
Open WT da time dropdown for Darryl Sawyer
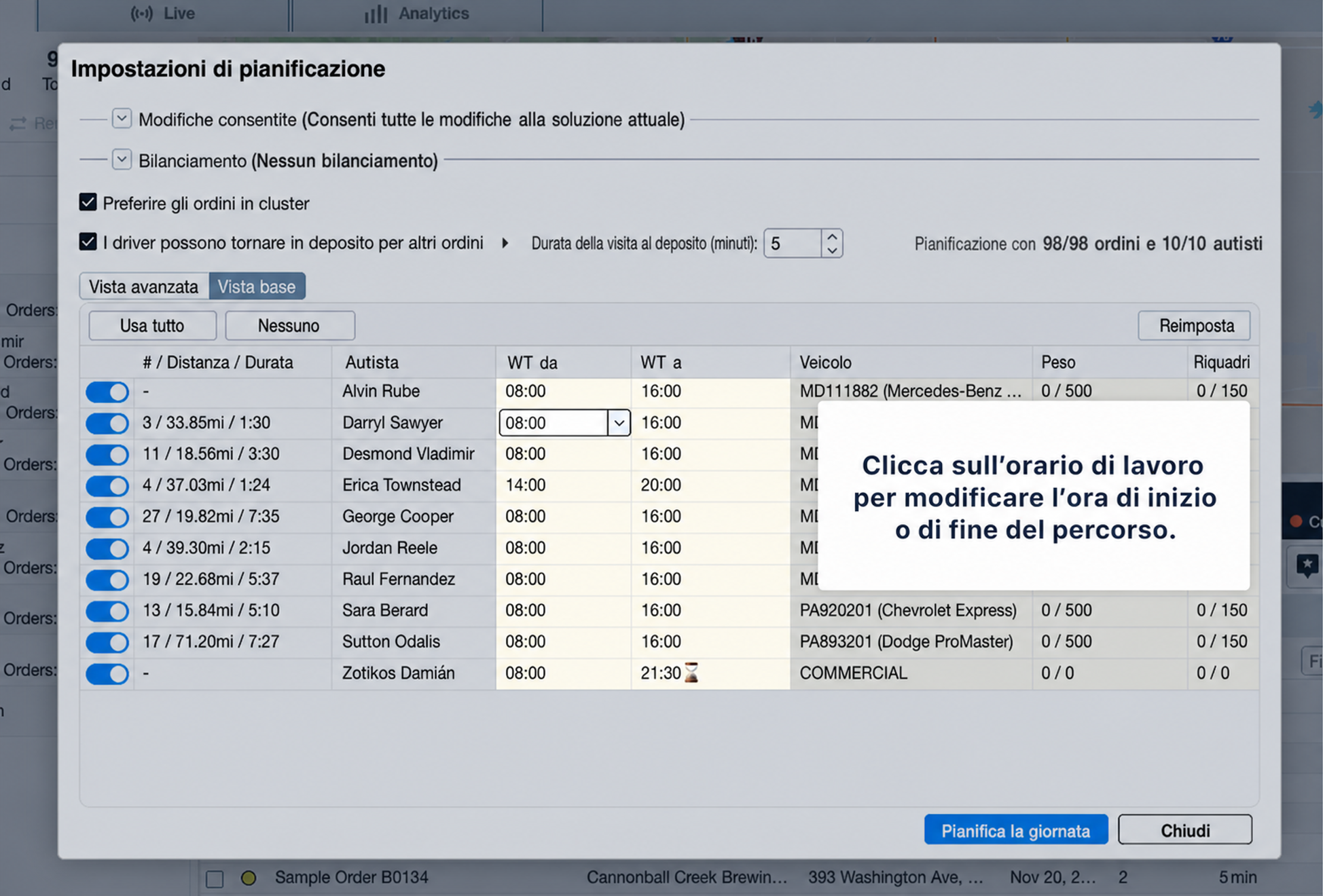(619, 423)
